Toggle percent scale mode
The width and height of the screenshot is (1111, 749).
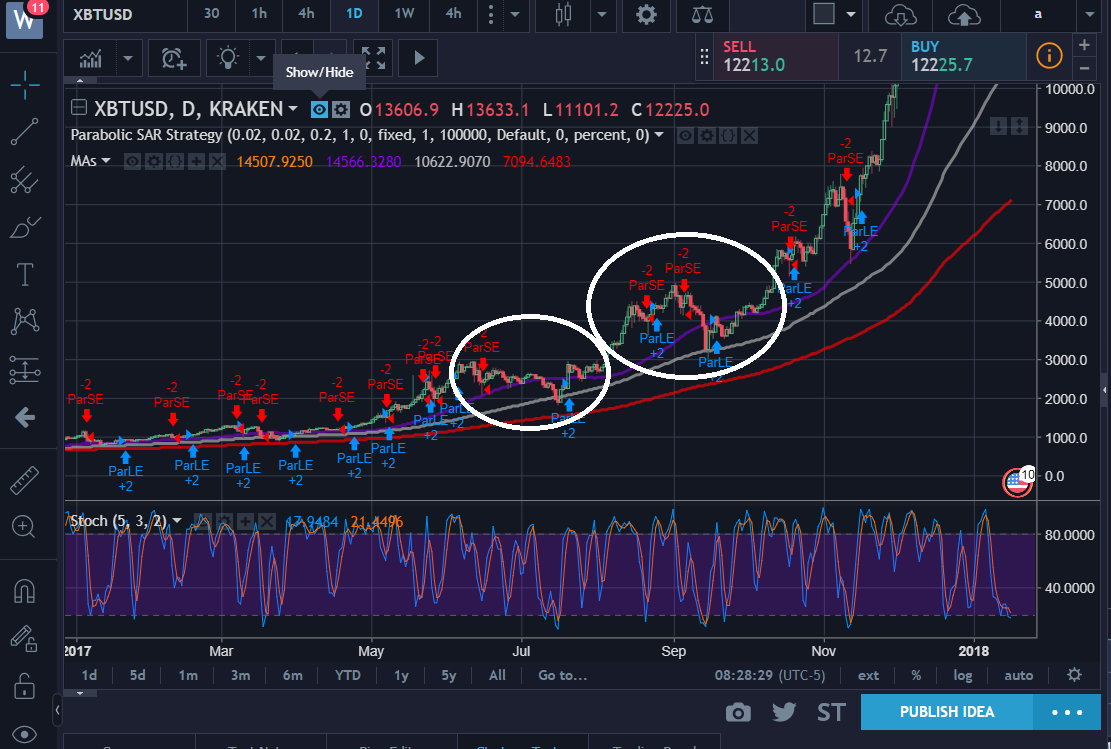coord(916,675)
